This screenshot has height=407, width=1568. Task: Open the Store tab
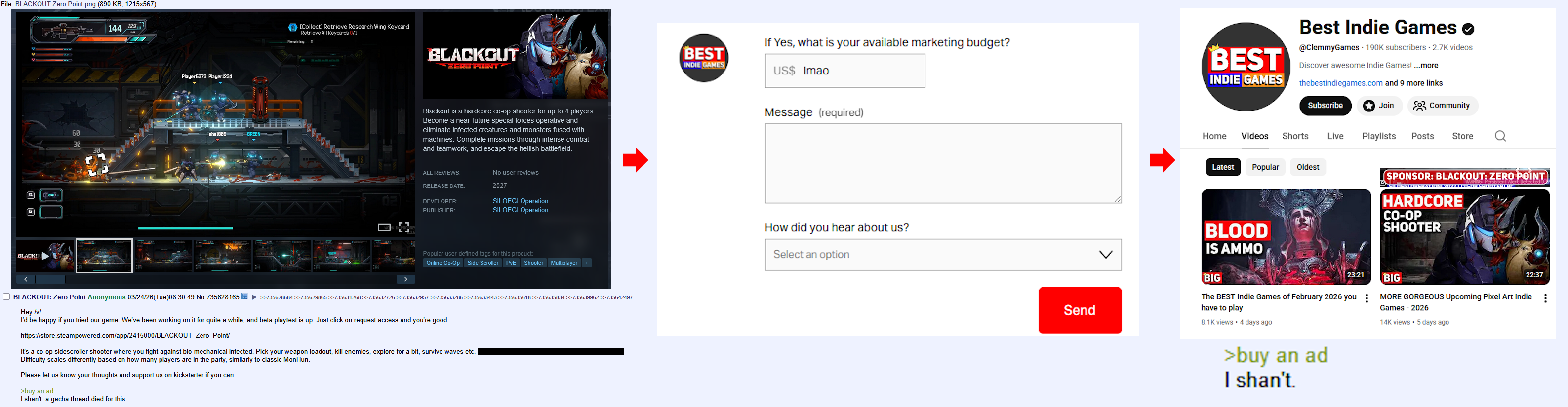(1463, 136)
